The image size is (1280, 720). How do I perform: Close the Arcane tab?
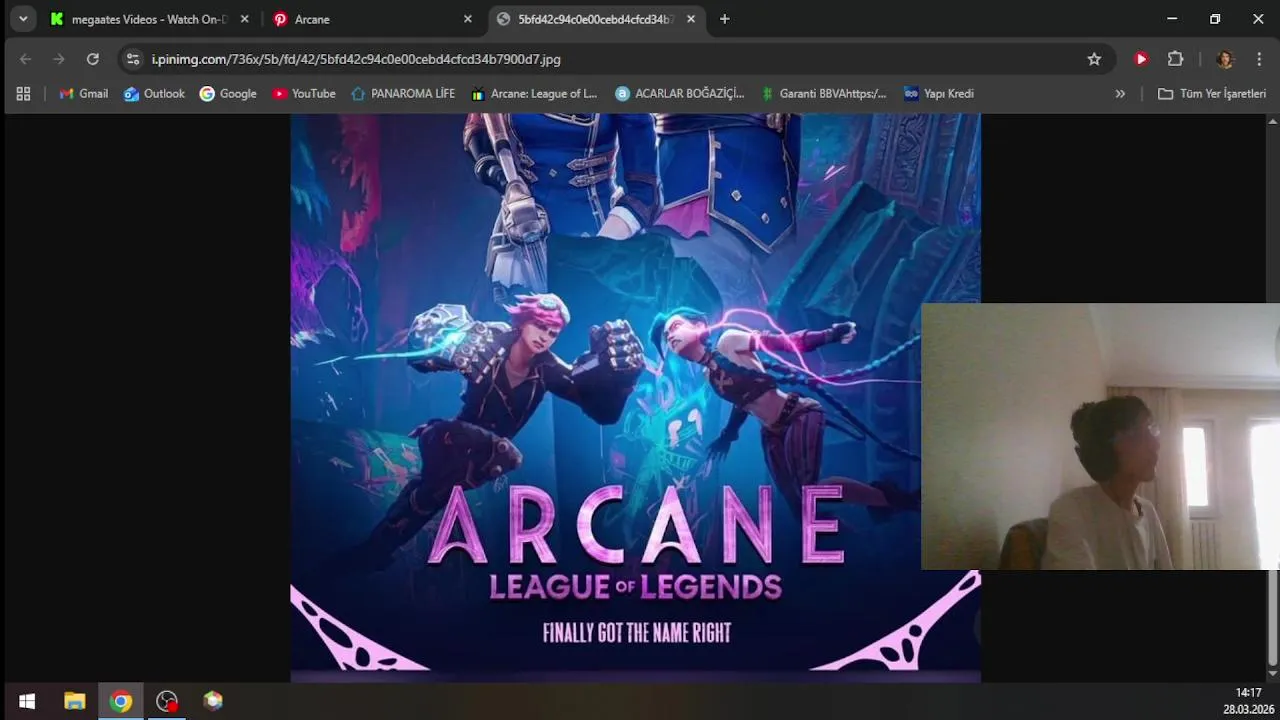click(x=467, y=19)
